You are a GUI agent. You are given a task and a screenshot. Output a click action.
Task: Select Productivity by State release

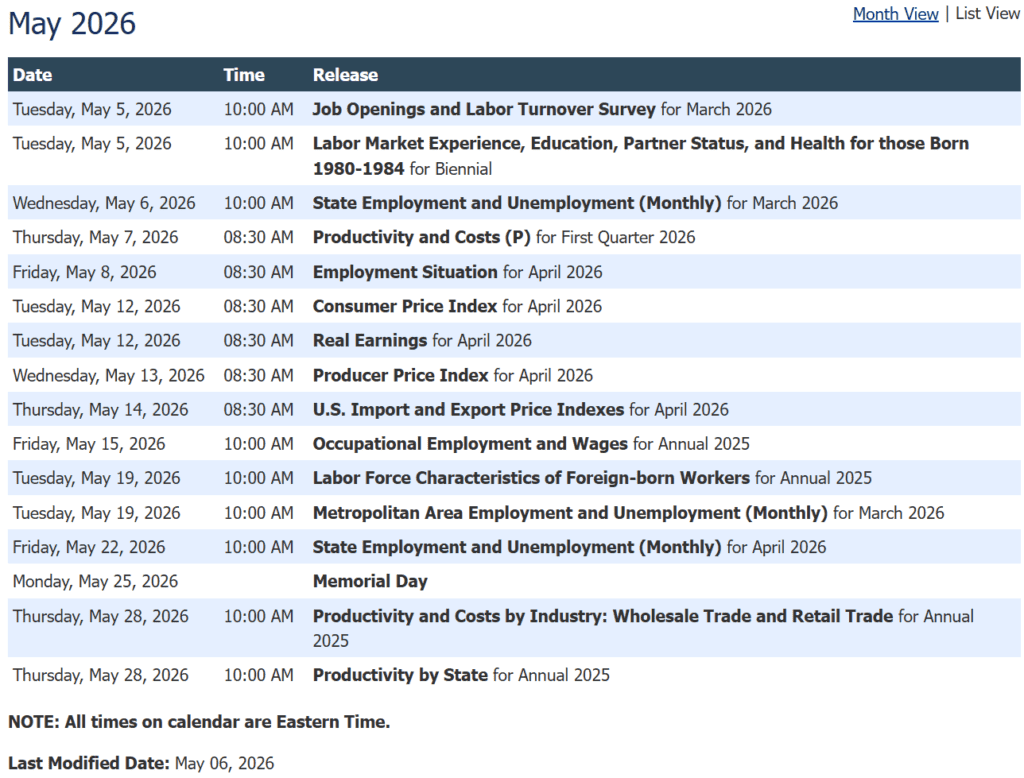(x=400, y=675)
